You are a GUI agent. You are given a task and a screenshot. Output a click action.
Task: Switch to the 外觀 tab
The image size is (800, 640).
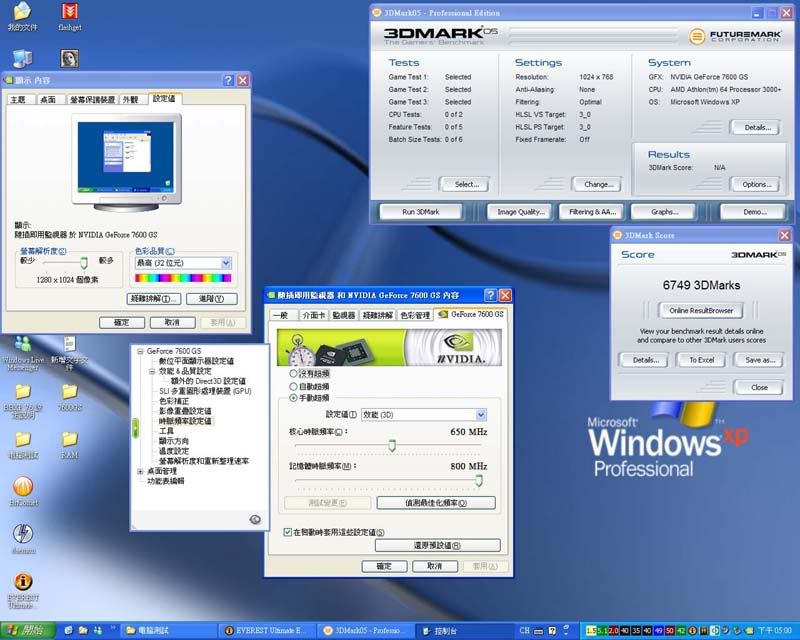pos(132,100)
